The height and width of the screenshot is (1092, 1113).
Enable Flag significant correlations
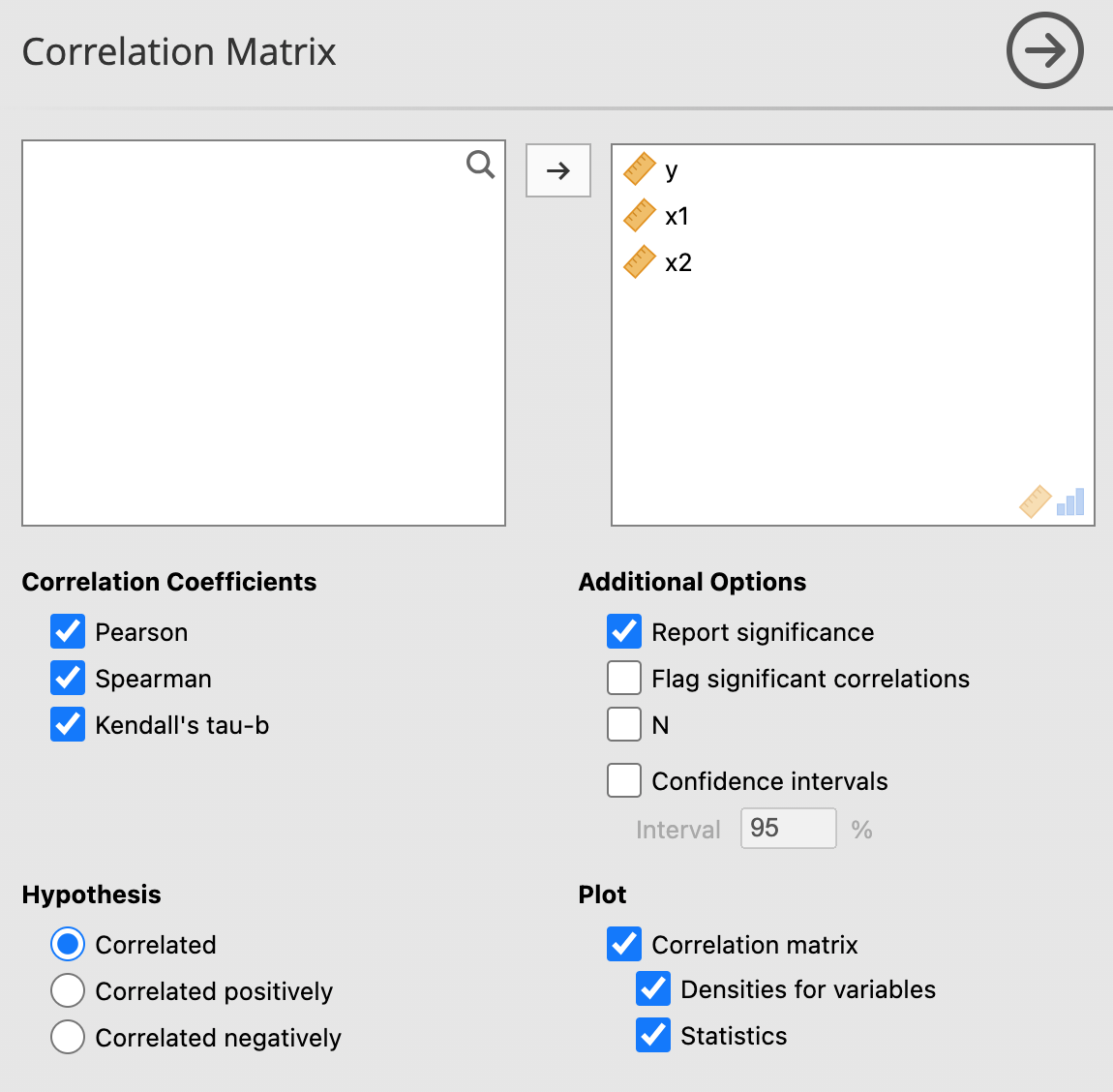[623, 678]
